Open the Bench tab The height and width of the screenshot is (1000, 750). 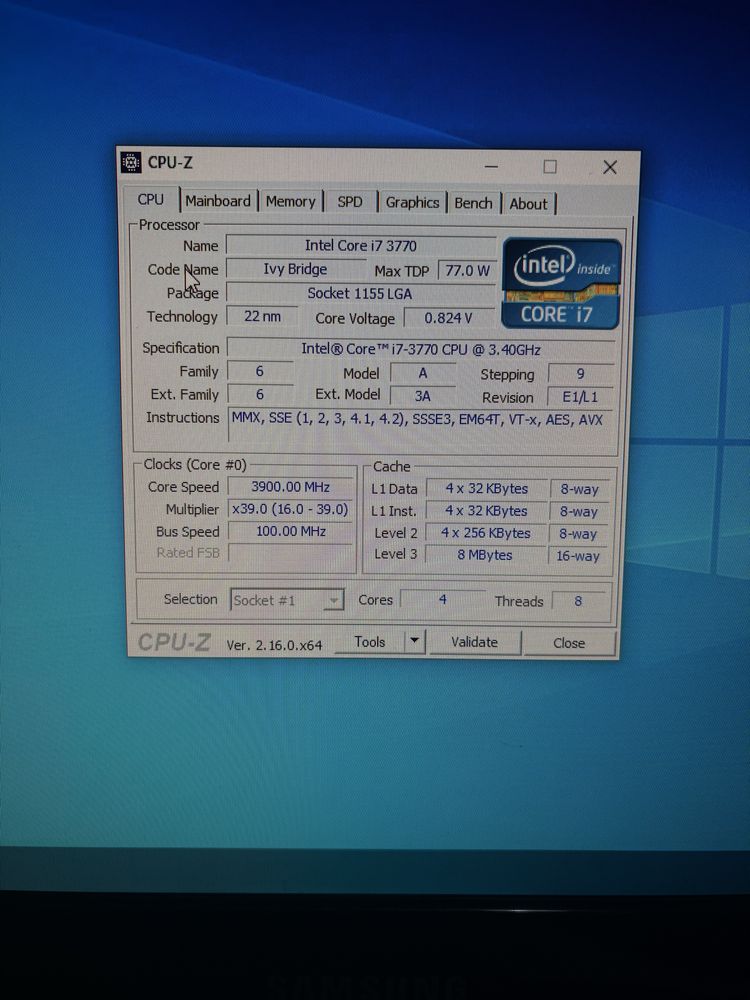click(x=473, y=203)
